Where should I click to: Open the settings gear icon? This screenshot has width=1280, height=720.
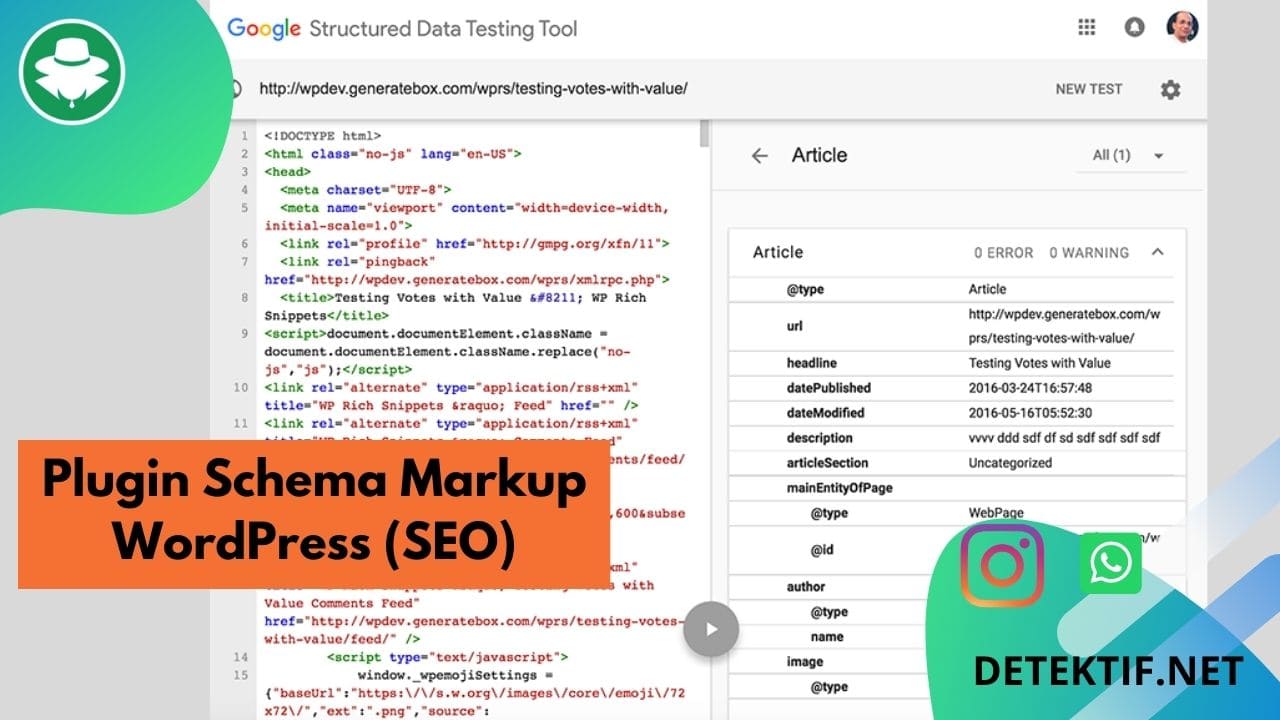[1170, 89]
